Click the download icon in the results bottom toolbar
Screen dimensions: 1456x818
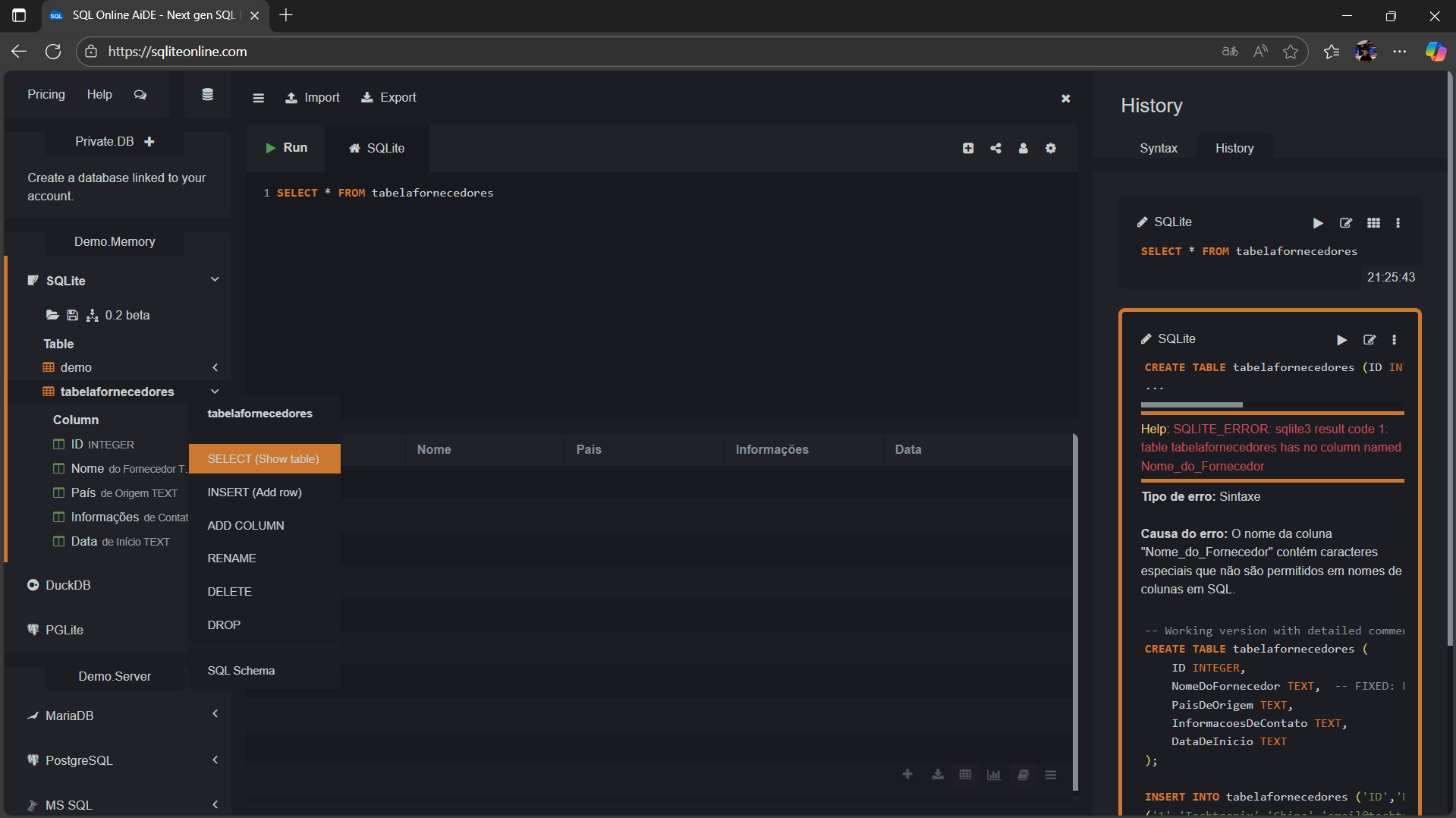point(938,775)
